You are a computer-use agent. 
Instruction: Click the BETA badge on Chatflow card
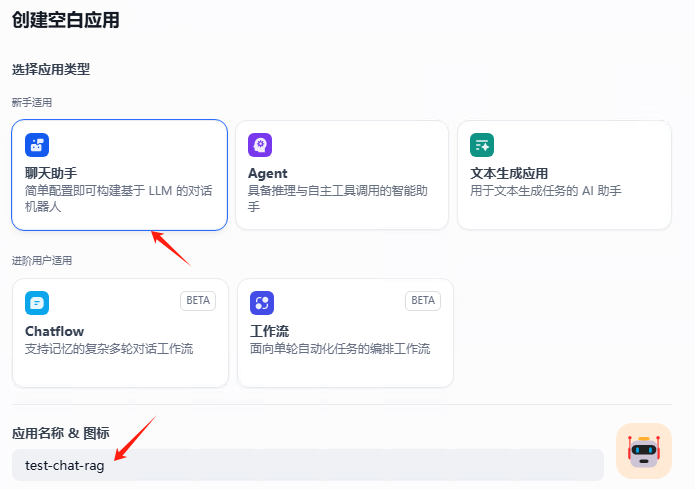point(198,300)
